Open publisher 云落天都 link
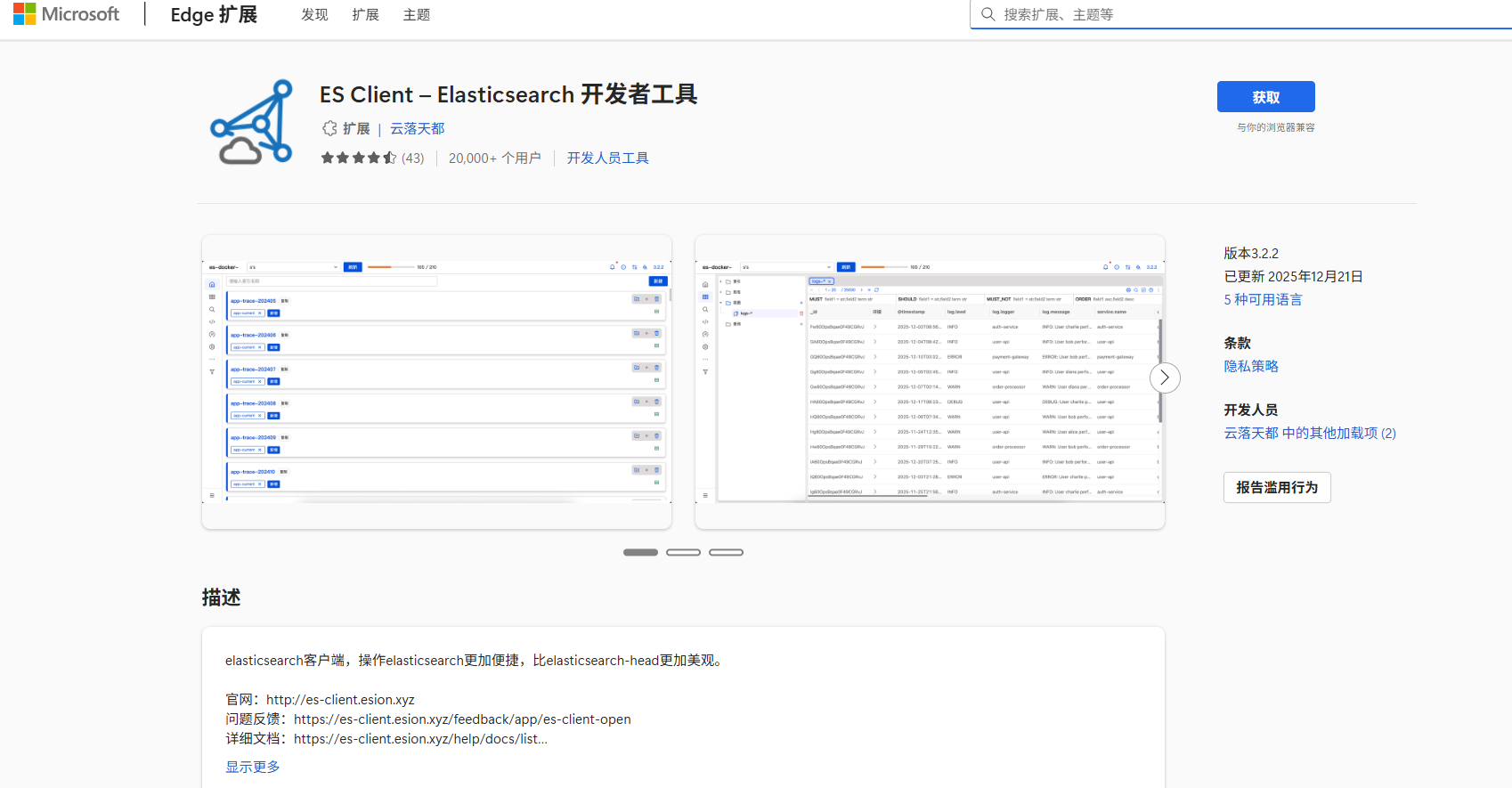The width and height of the screenshot is (1512, 788). coord(418,128)
